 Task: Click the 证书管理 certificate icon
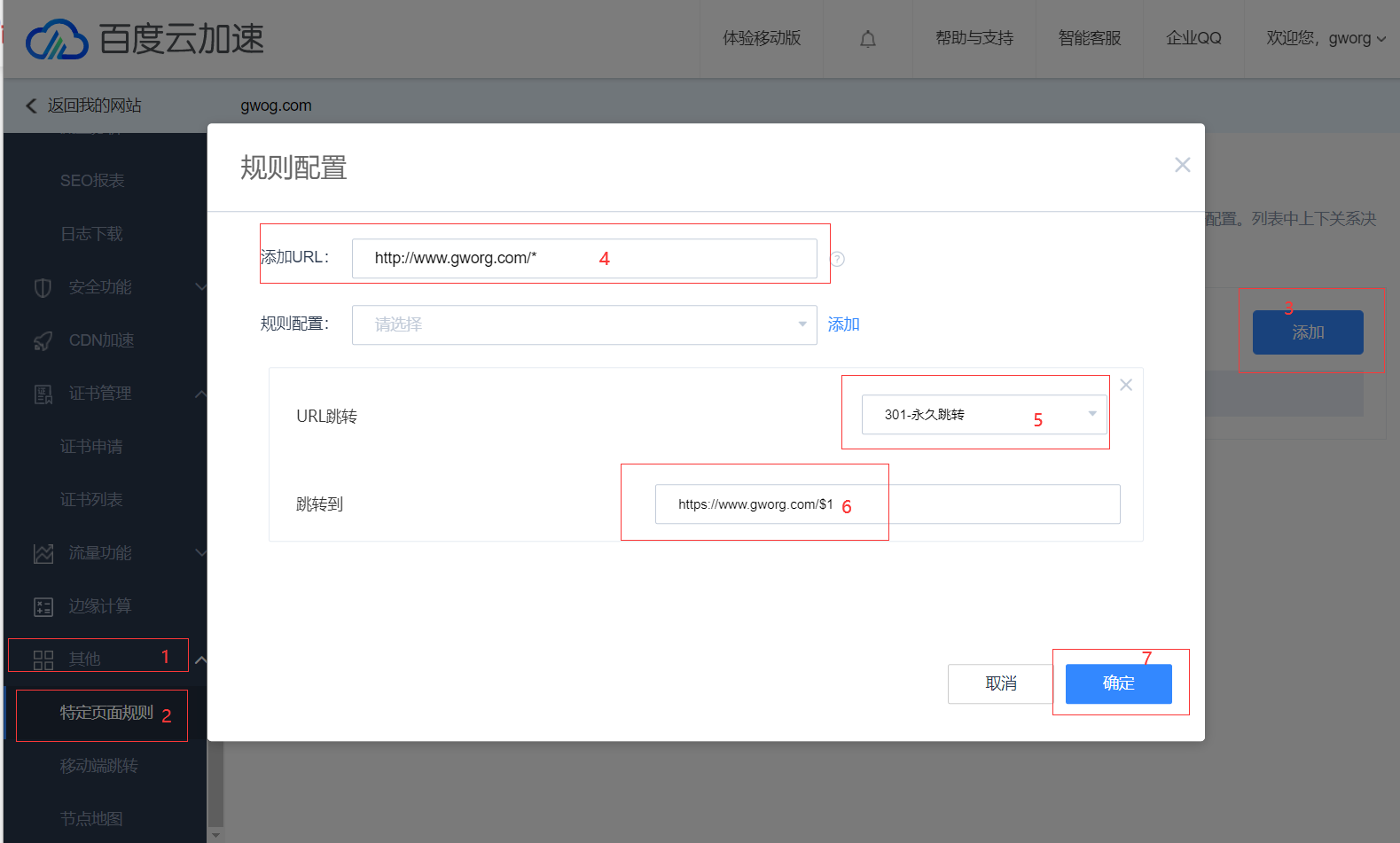(x=43, y=394)
